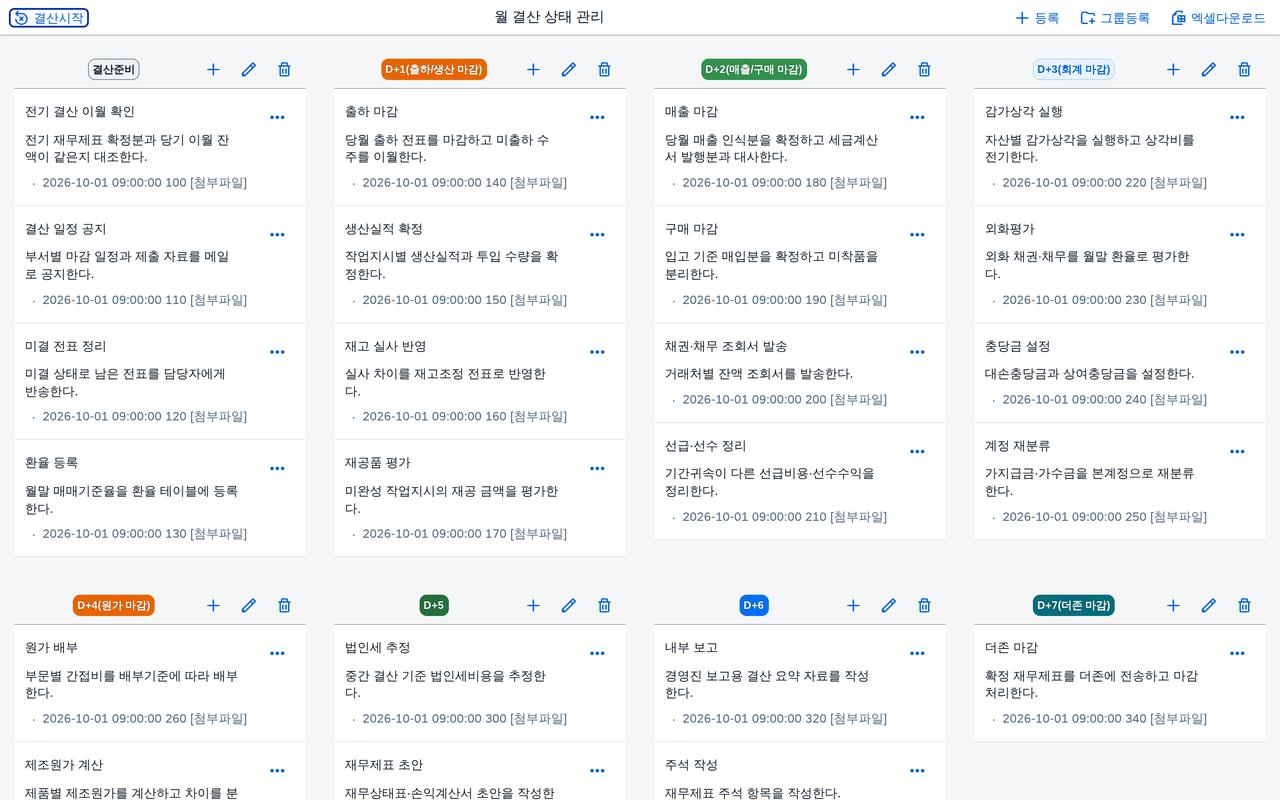1280x800 pixels.
Task: Download via 엑셀다운로드 button
Action: [1218, 18]
